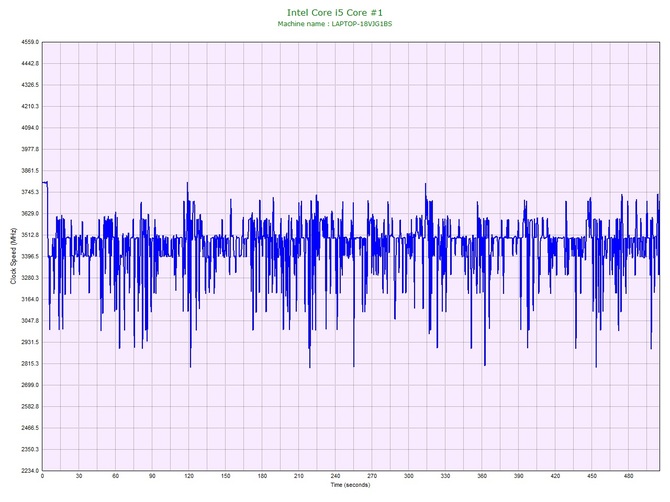Click the 3977.8 y-axis value
Screen dimensions: 670x502
tap(30, 150)
